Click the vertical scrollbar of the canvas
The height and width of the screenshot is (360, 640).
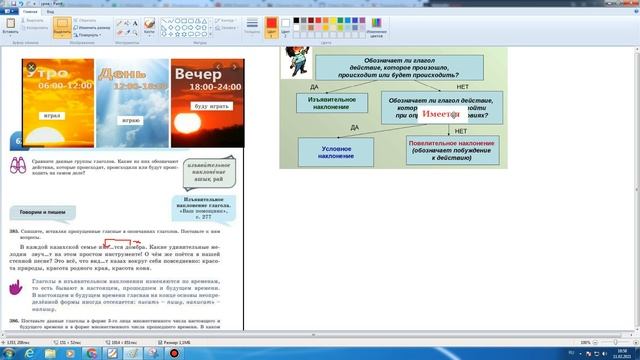click(x=637, y=189)
